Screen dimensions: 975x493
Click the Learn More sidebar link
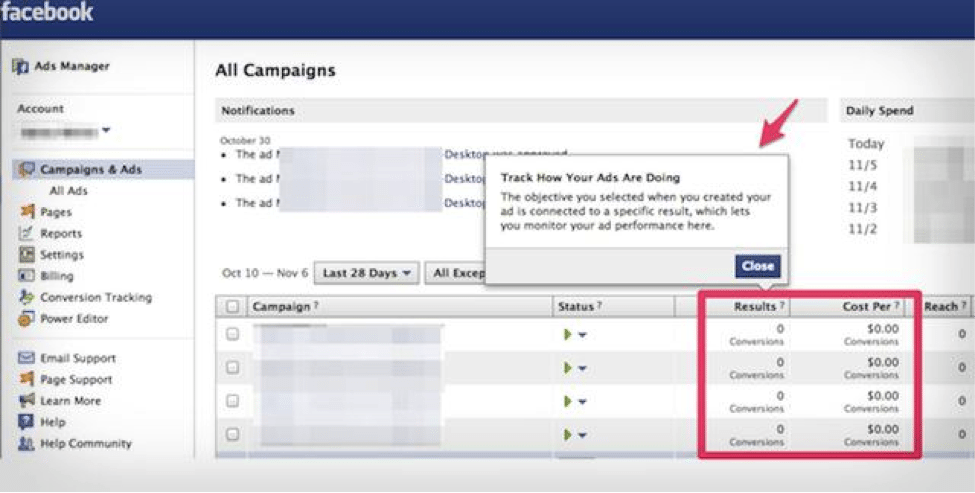tap(70, 400)
